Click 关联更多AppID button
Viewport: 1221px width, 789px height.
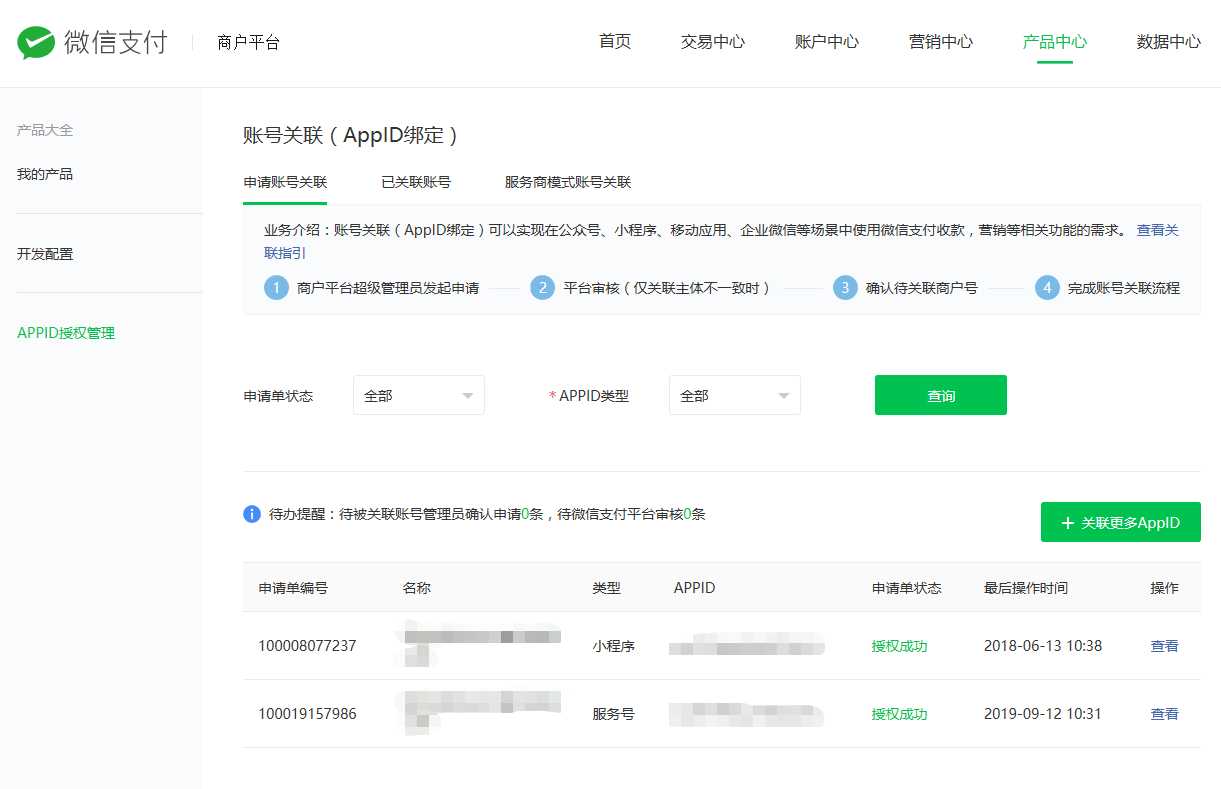pos(1121,522)
